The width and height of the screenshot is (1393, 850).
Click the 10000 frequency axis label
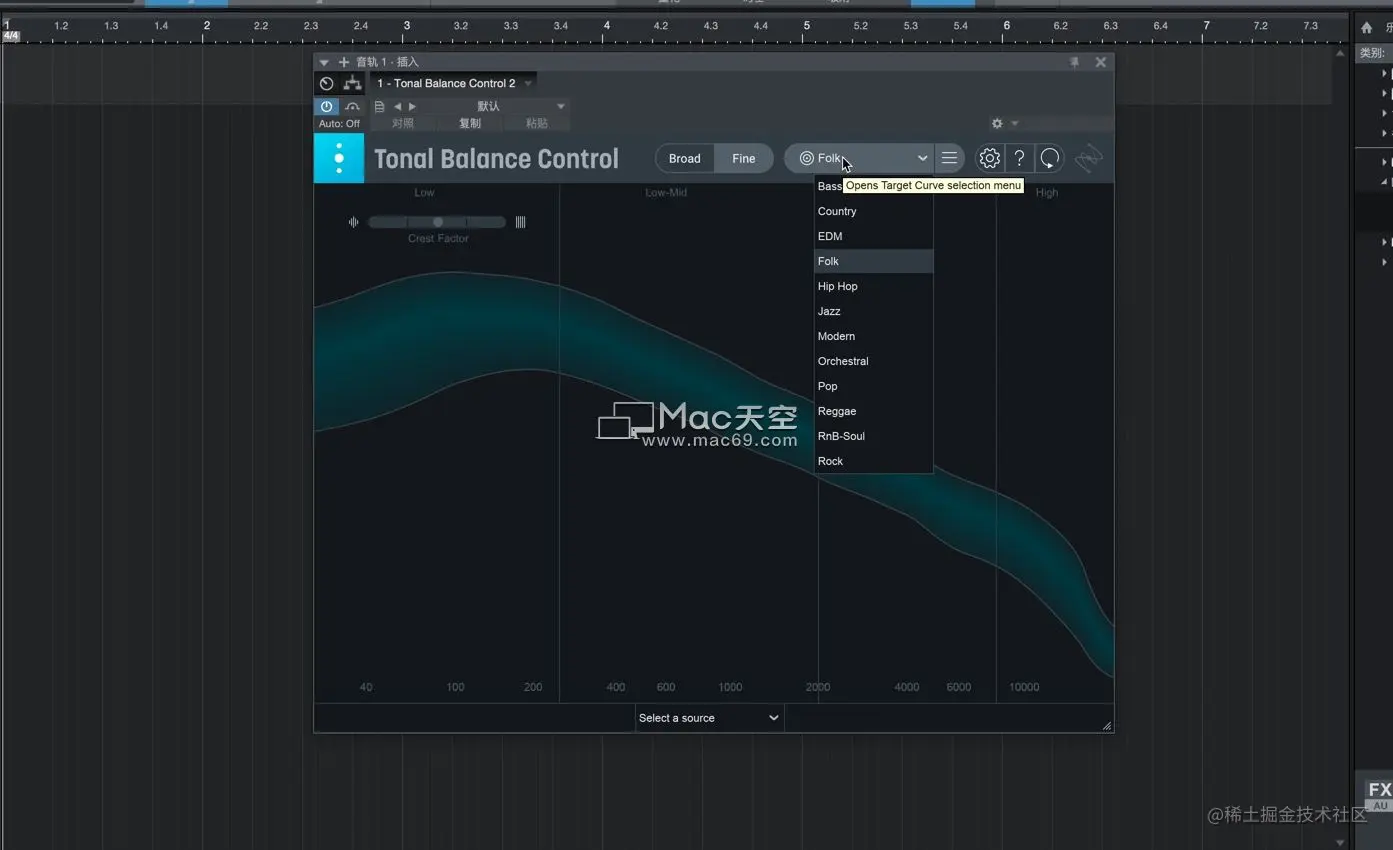(1024, 687)
